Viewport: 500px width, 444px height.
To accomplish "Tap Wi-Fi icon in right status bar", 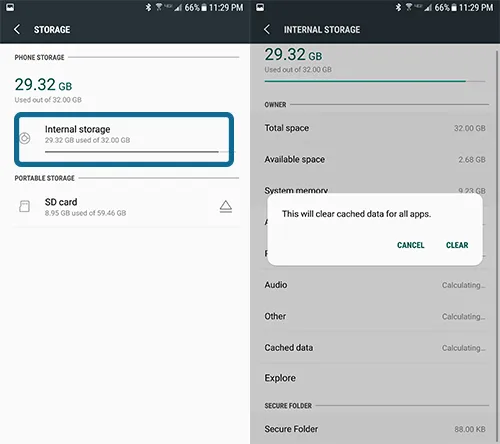I will coord(409,7).
